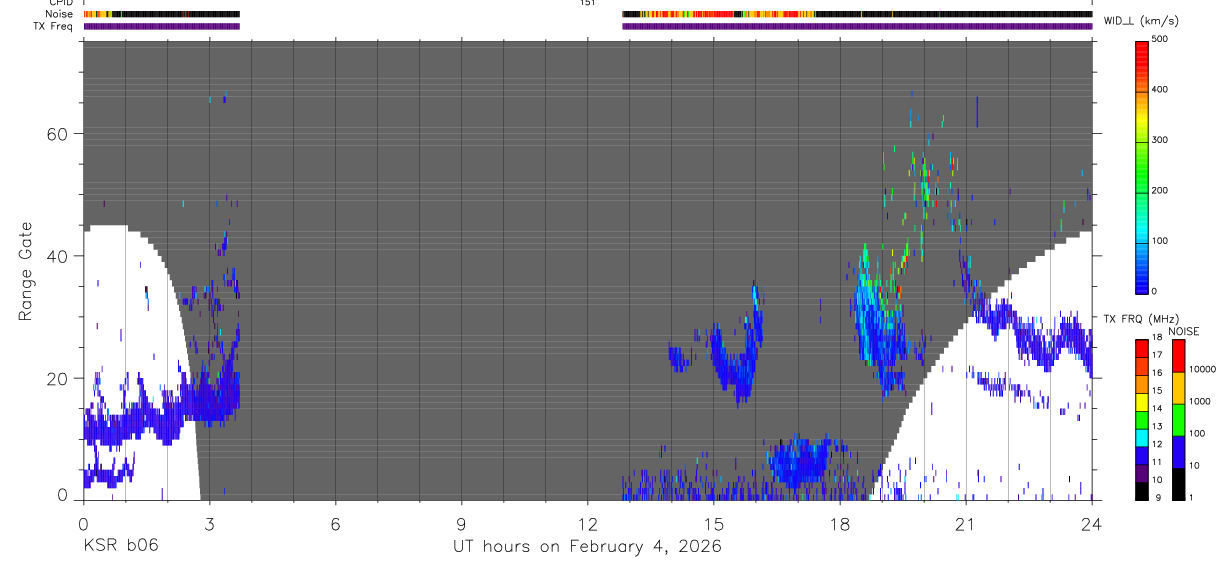Click the 'WID⊥ (km/s)' colorbar title
This screenshot has width=1228, height=567.
tap(1141, 20)
